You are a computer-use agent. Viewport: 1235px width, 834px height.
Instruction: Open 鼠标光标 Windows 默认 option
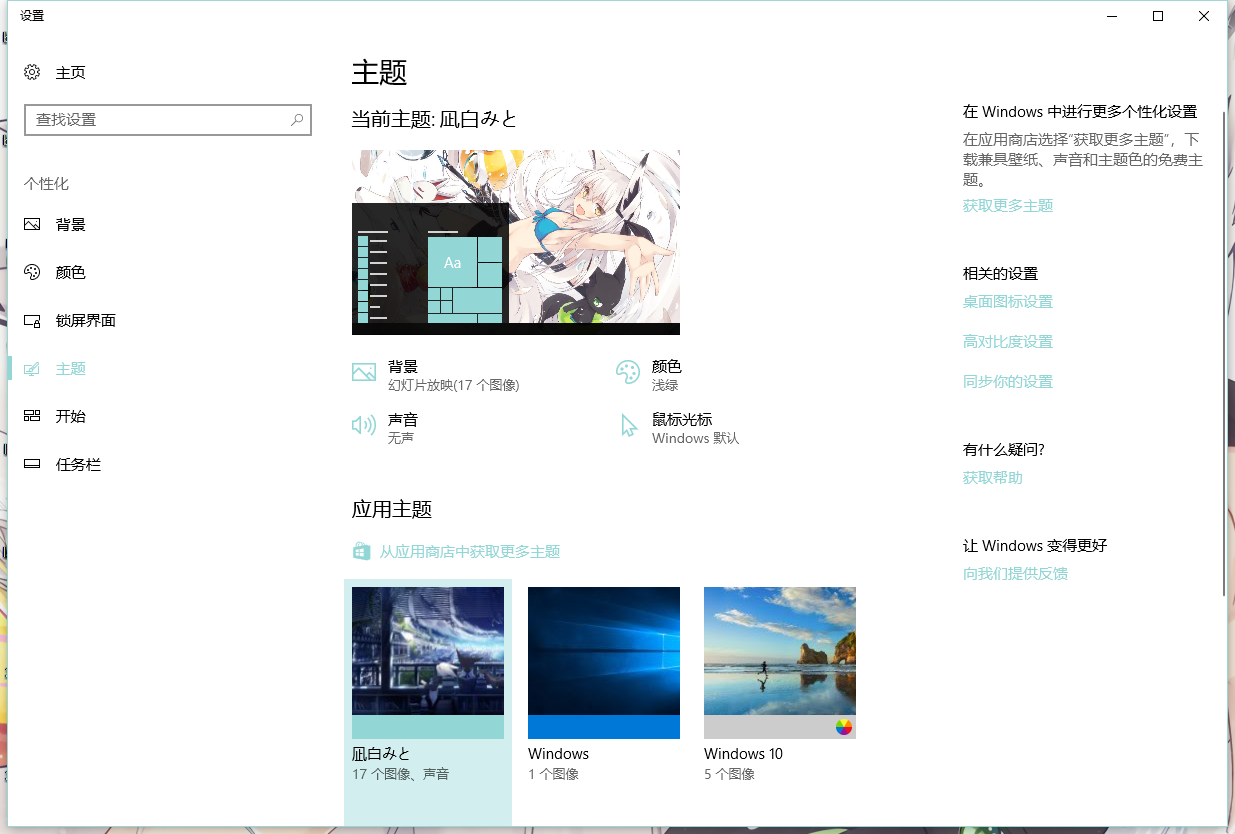[680, 428]
